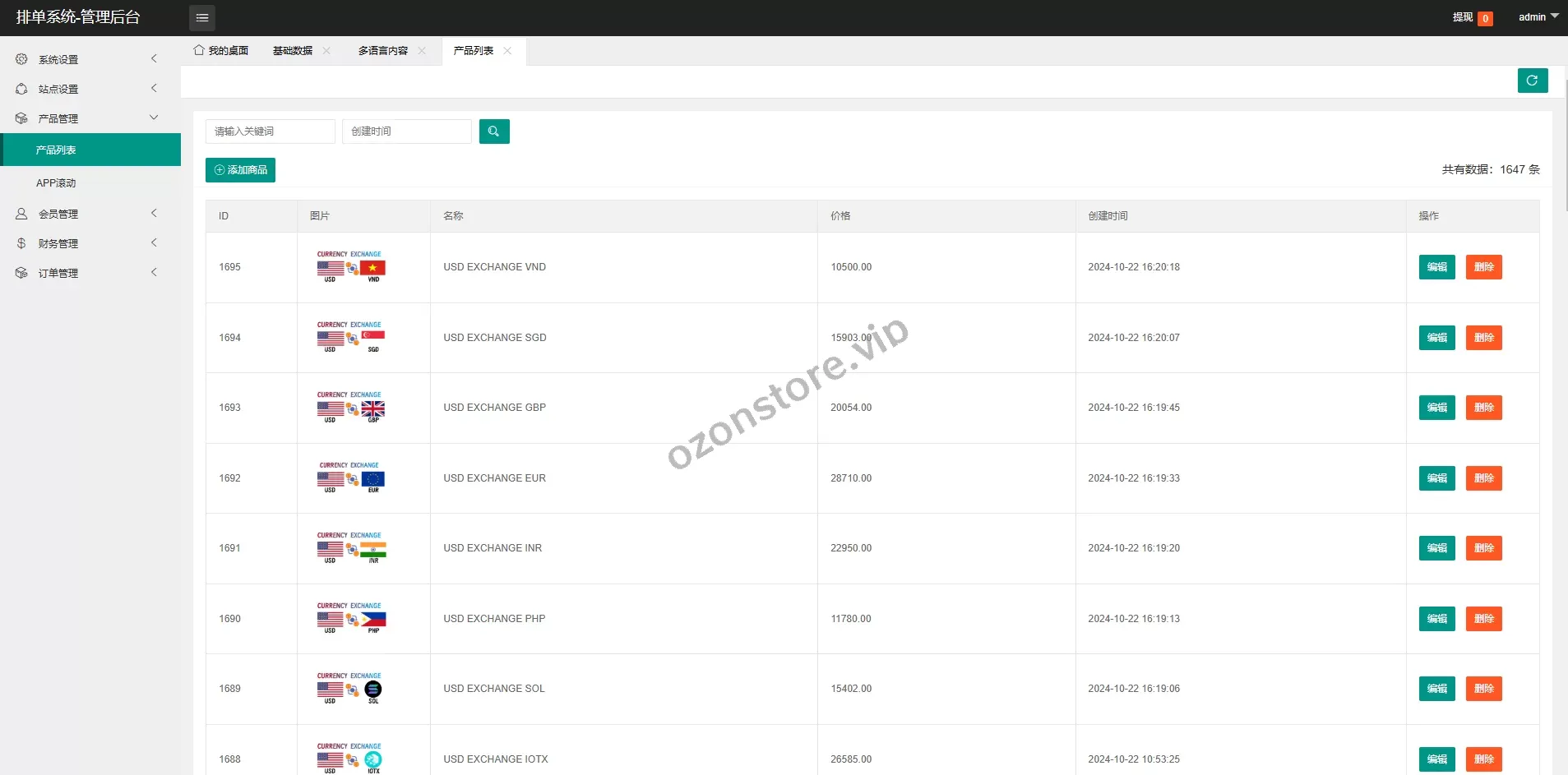Close the 基础数据 tab
The width and height of the screenshot is (1568, 775).
pos(326,51)
